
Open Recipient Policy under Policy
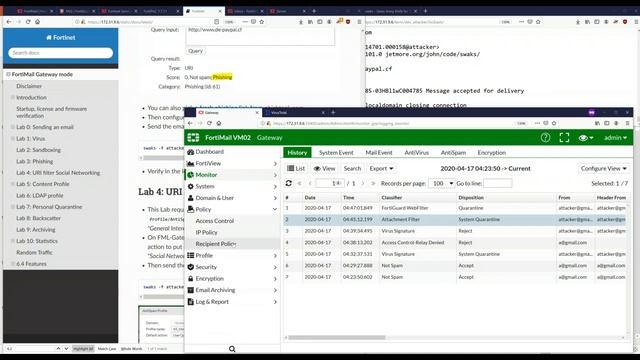click(x=216, y=244)
